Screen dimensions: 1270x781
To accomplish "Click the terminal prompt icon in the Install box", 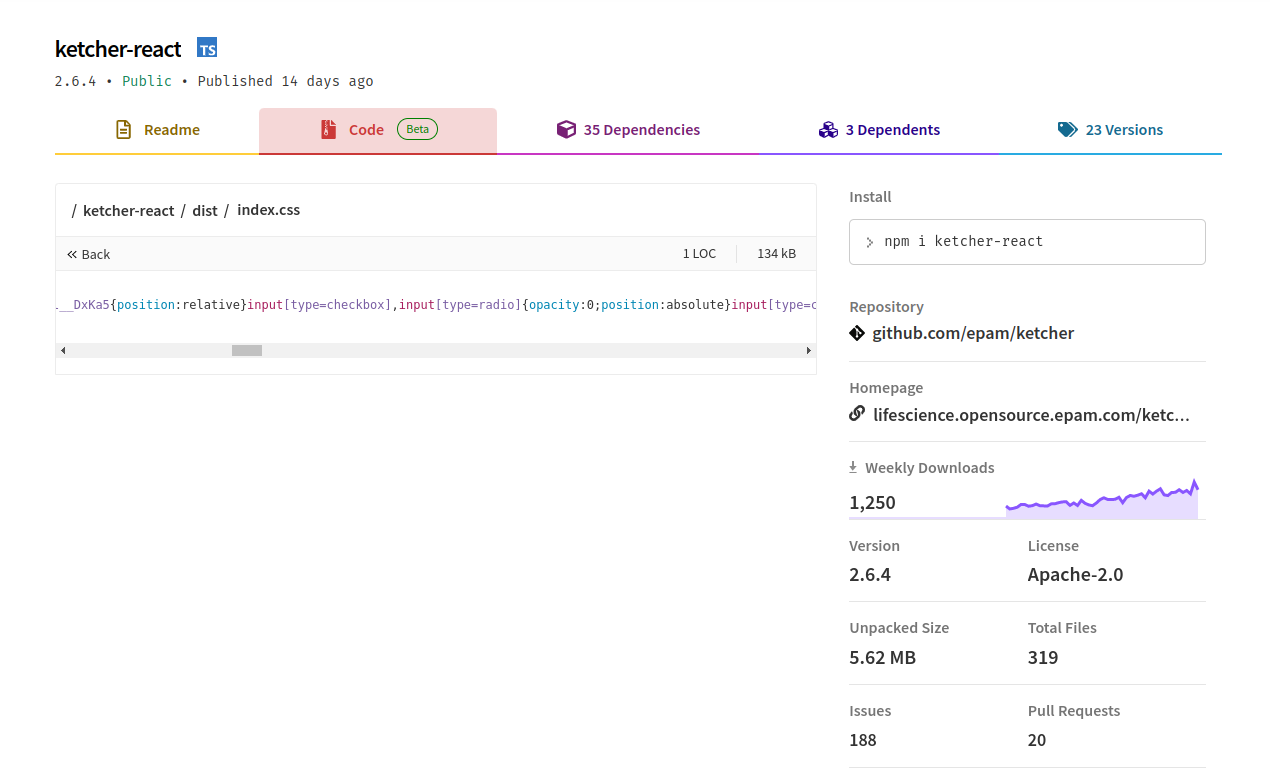I will (869, 241).
